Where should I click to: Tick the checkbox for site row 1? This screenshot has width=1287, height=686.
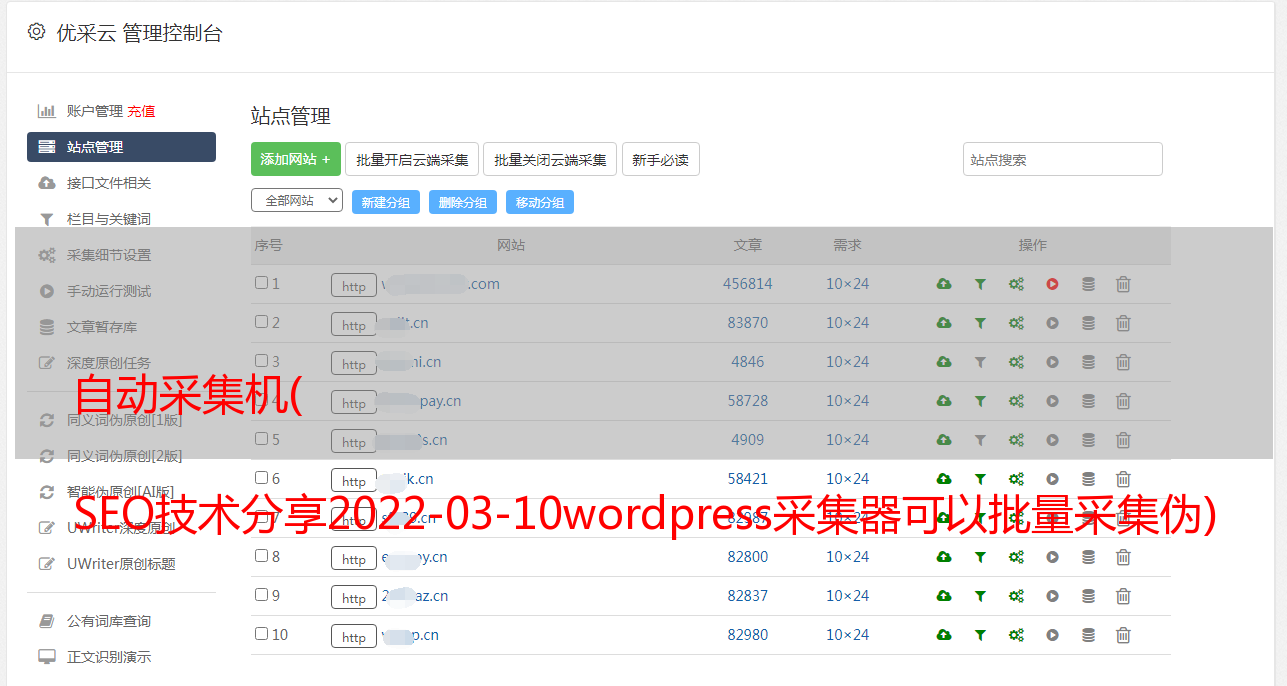[x=261, y=283]
